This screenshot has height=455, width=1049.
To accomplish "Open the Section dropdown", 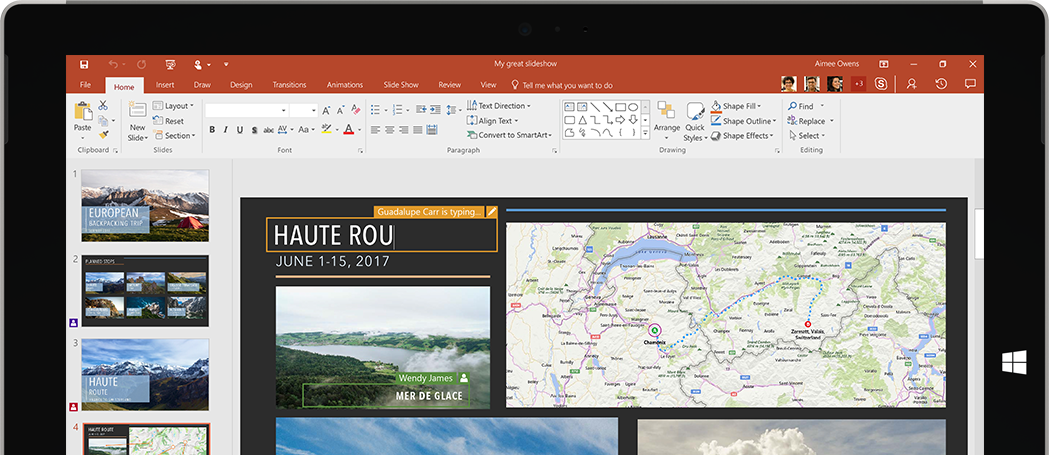I will coord(174,135).
